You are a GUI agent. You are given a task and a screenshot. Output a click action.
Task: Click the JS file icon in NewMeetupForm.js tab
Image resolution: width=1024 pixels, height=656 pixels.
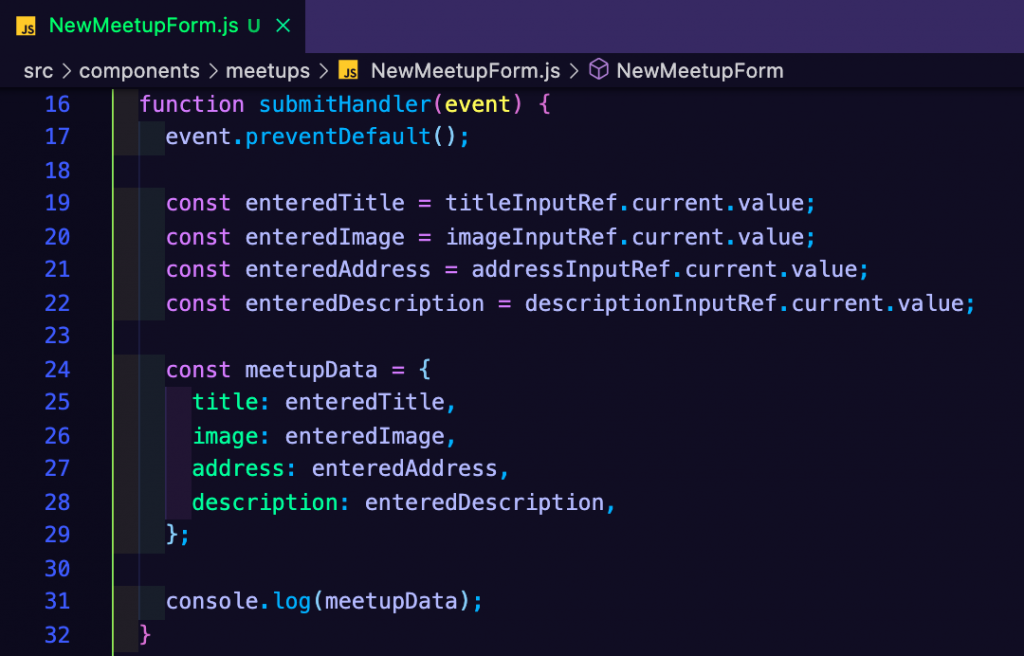point(26,26)
